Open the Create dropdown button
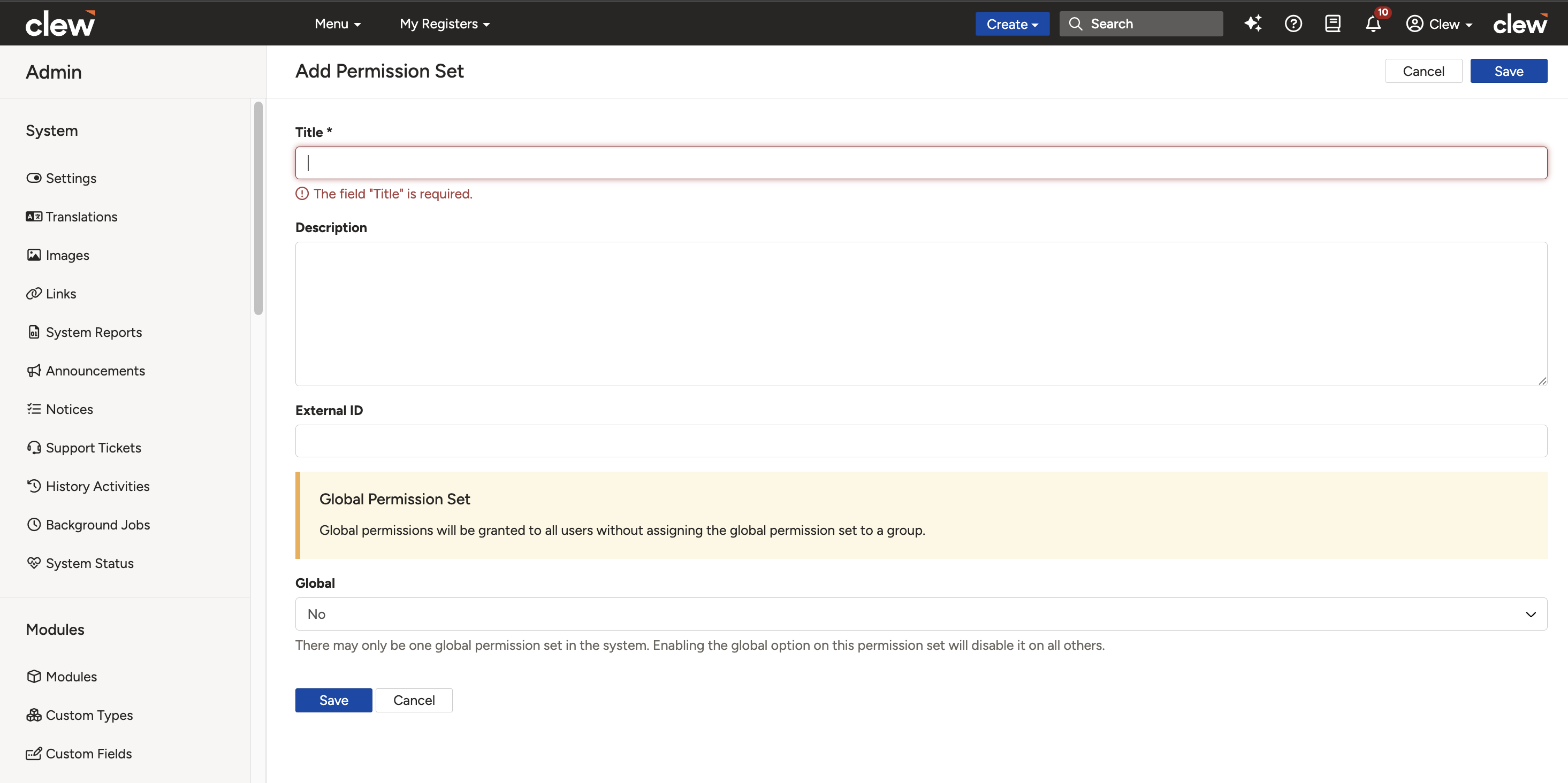Screen dimensions: 1568x783 click(x=1013, y=24)
